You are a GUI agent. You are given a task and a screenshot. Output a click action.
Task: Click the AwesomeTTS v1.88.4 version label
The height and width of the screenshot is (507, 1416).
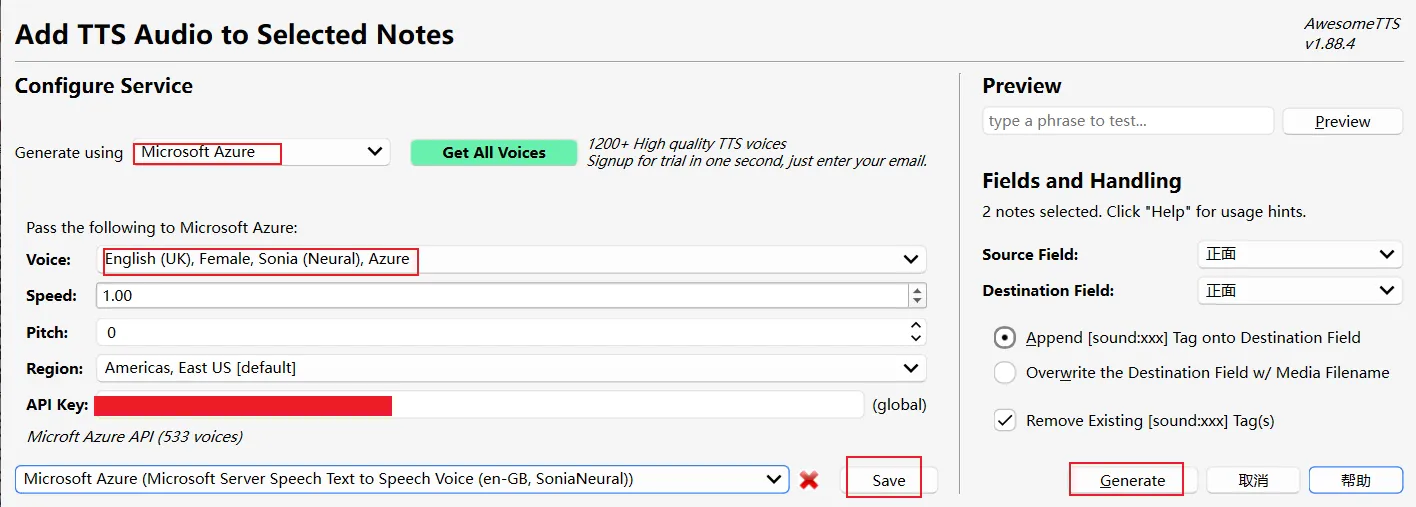(1352, 34)
